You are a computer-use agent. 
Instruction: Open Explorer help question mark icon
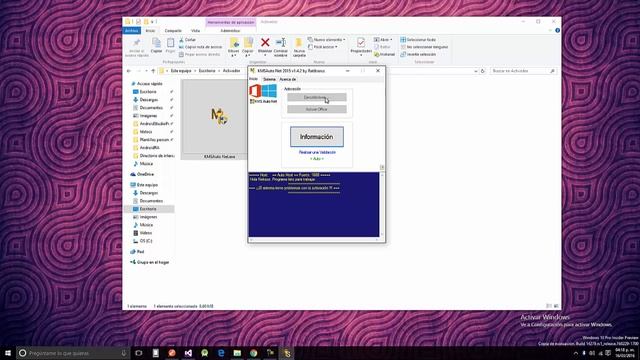point(557,31)
